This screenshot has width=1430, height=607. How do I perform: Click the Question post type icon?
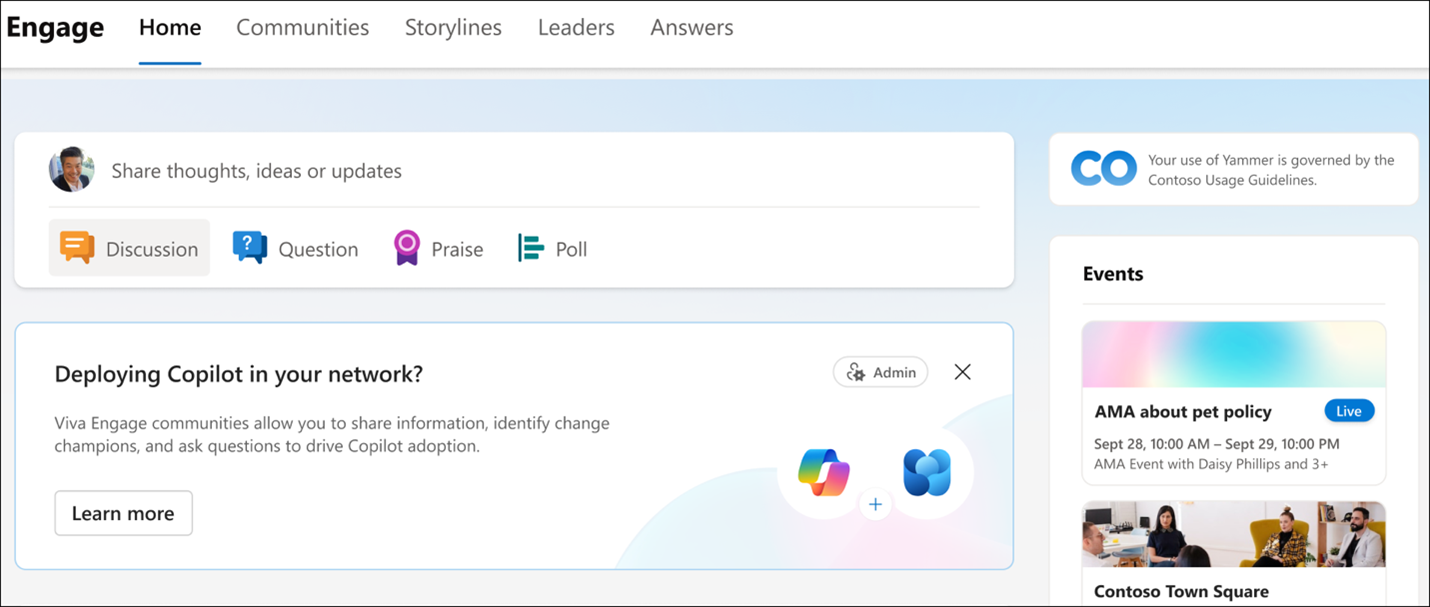(x=248, y=247)
